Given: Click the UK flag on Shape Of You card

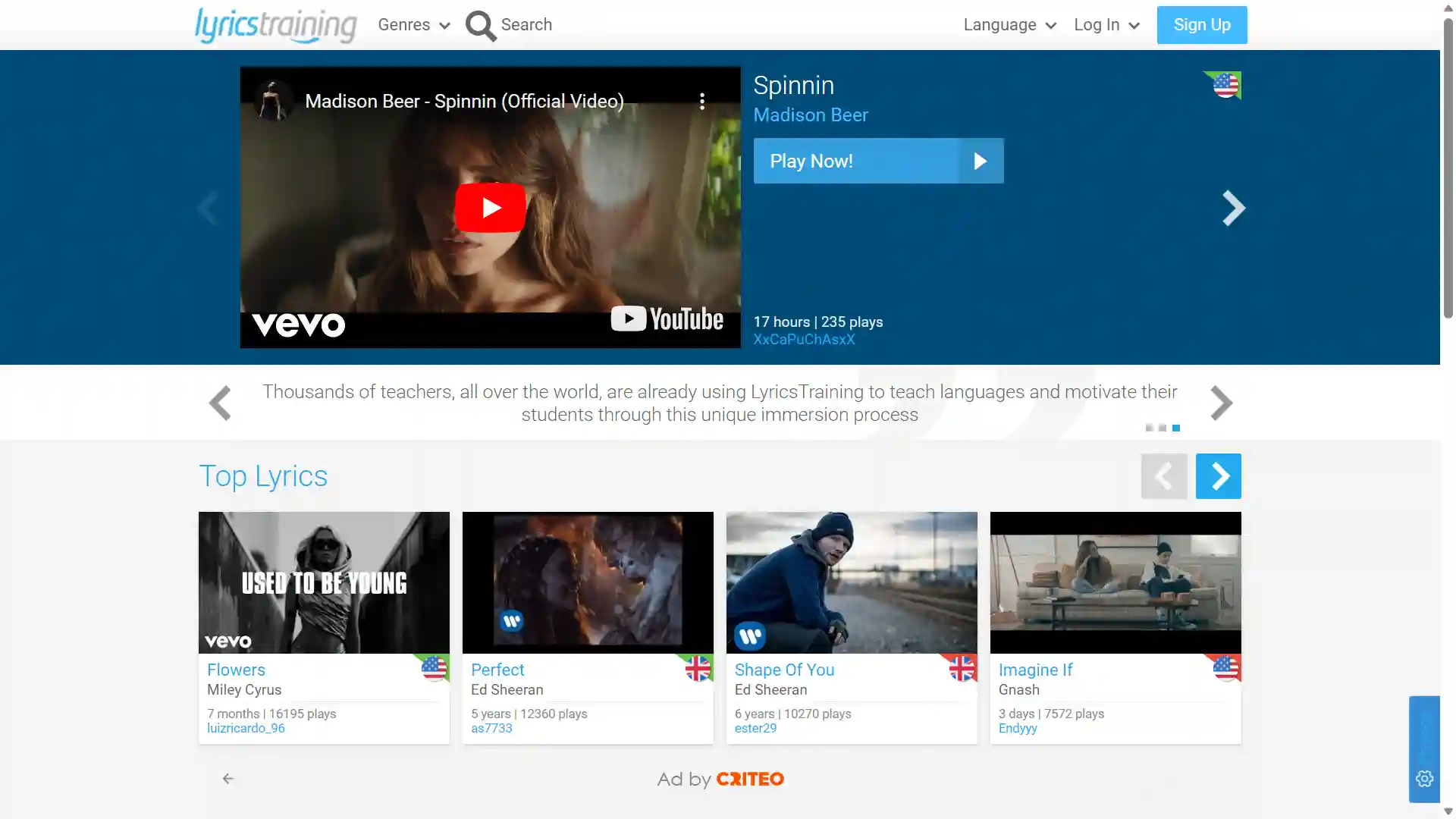Looking at the screenshot, I should pos(962,668).
